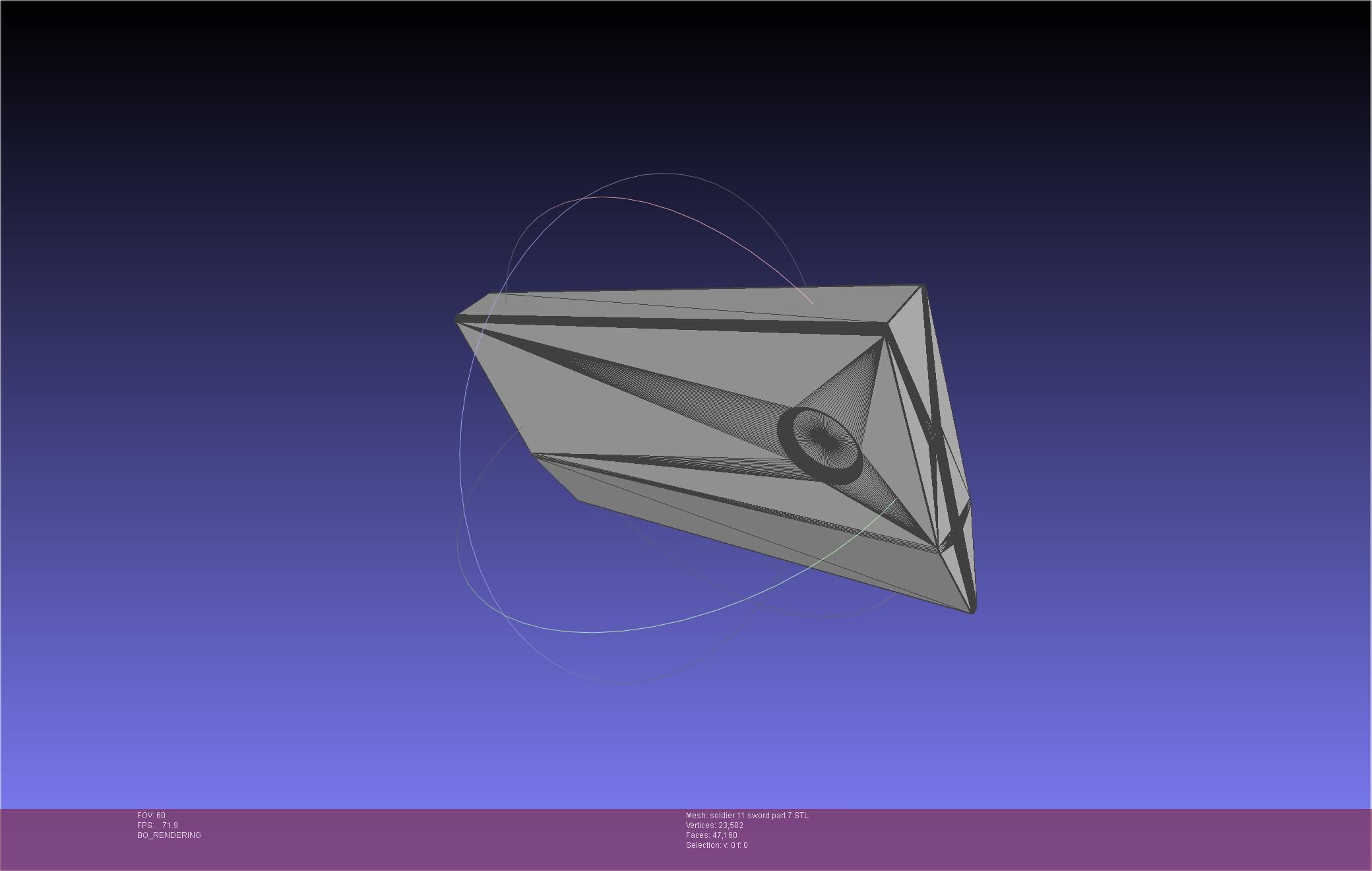Click the Faces: 47,160 count

(712, 835)
